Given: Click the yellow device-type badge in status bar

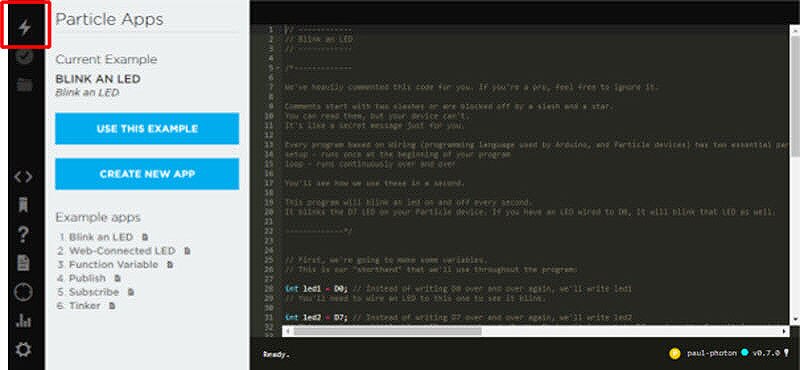Looking at the screenshot, I should [675, 353].
